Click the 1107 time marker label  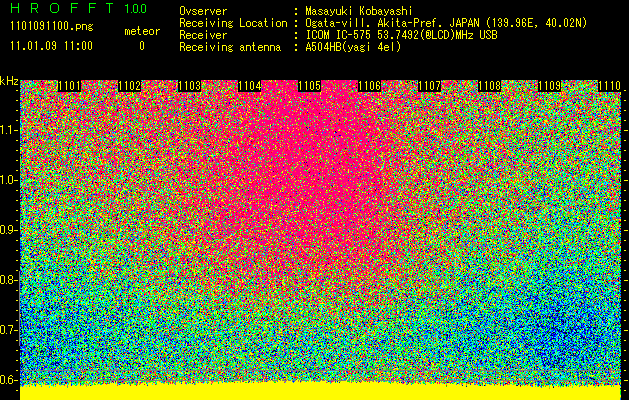(x=429, y=86)
